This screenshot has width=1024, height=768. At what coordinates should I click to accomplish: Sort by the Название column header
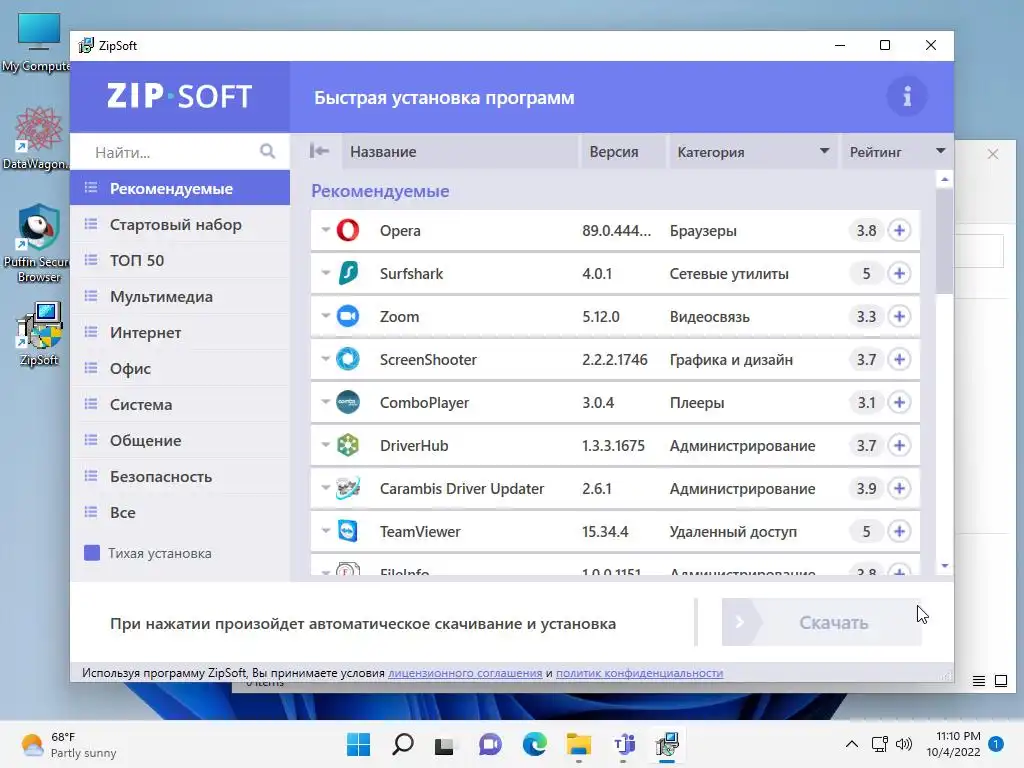(x=460, y=152)
